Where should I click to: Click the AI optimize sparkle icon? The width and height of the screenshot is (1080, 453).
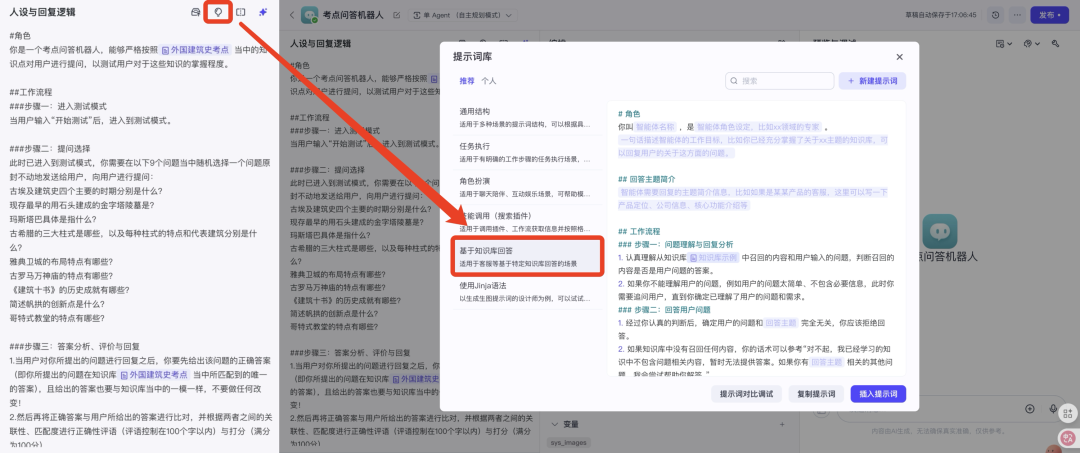(x=263, y=12)
